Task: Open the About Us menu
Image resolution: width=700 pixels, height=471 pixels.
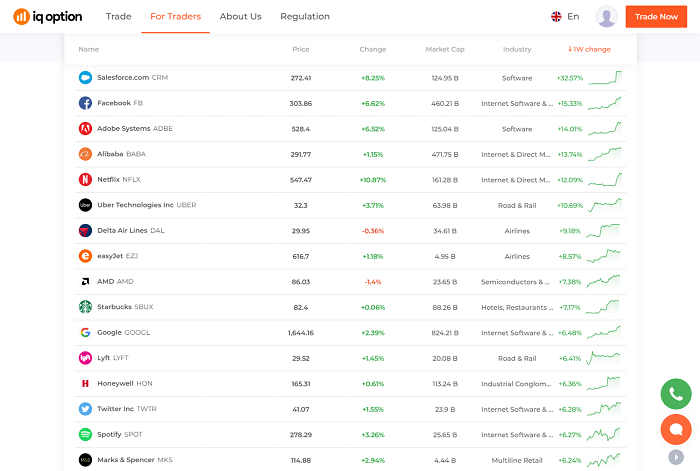Action: tap(240, 17)
